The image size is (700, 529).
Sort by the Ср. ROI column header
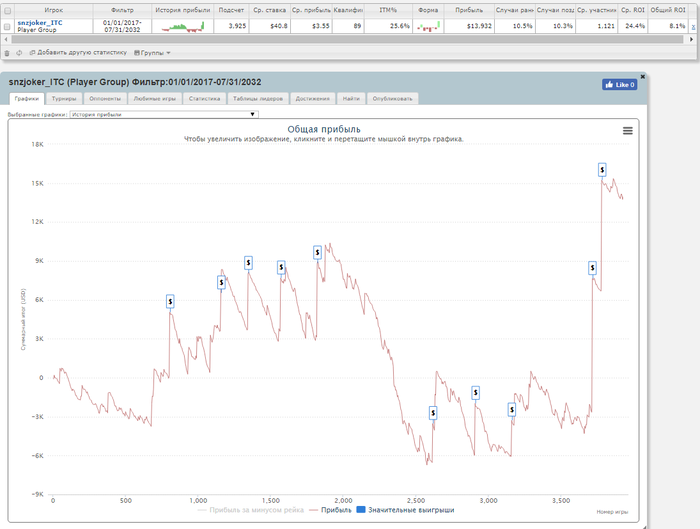click(x=633, y=10)
